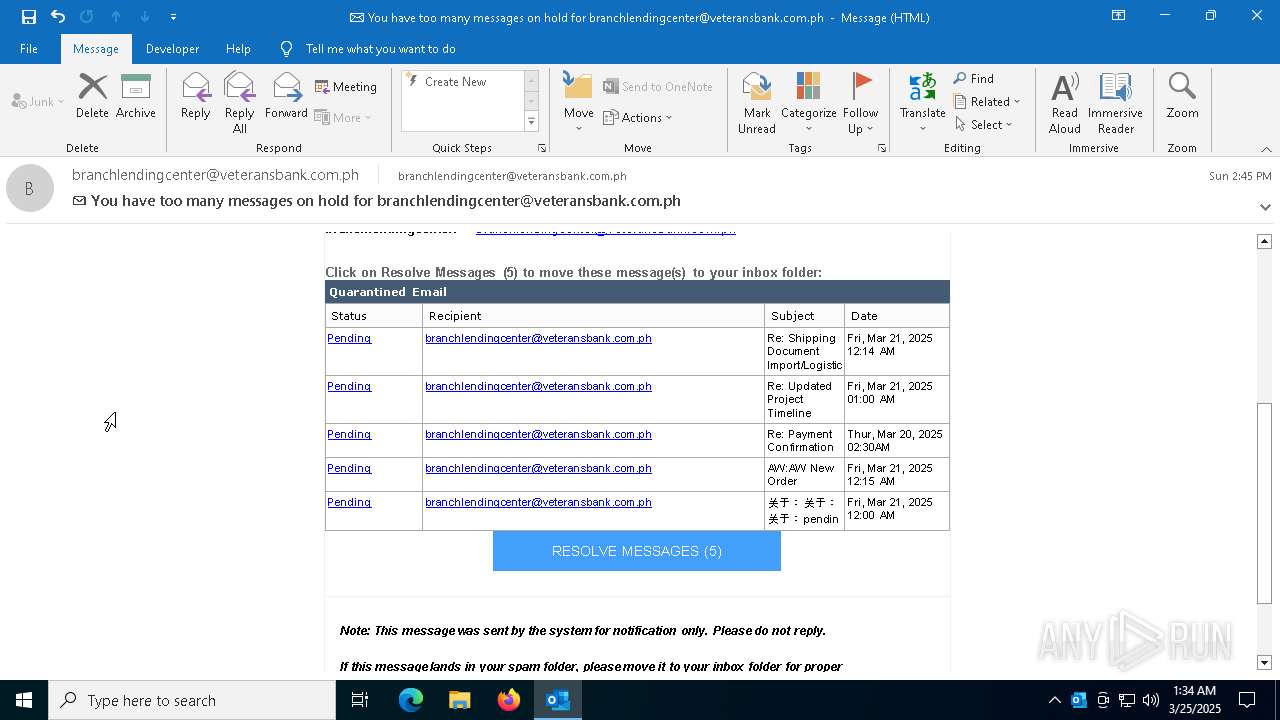Screen dimensions: 1280x720
Task: Reply to the sender
Action: [195, 96]
